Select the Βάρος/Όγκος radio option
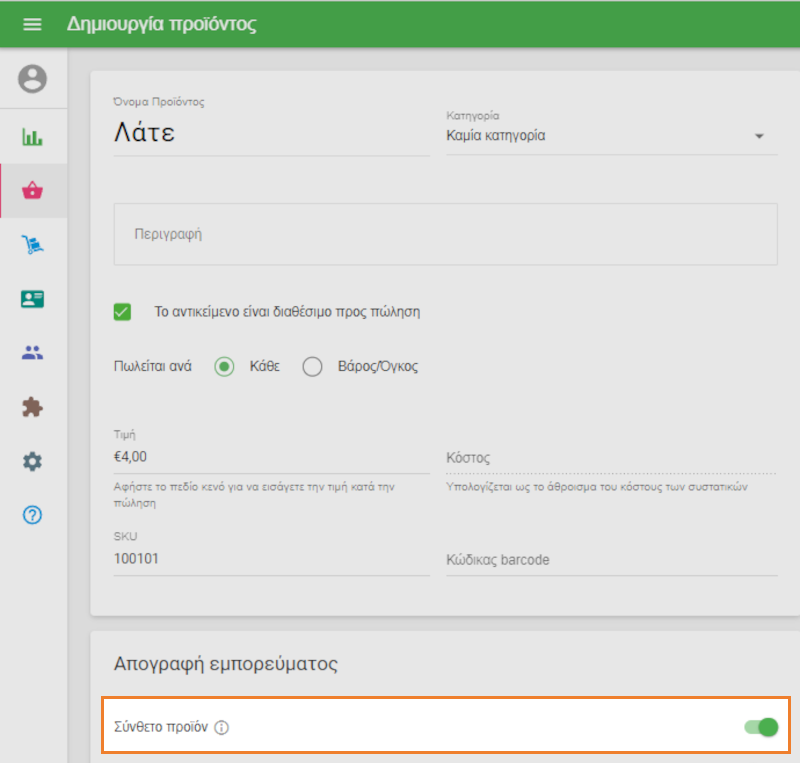Viewport: 800px width, 763px height. (313, 366)
